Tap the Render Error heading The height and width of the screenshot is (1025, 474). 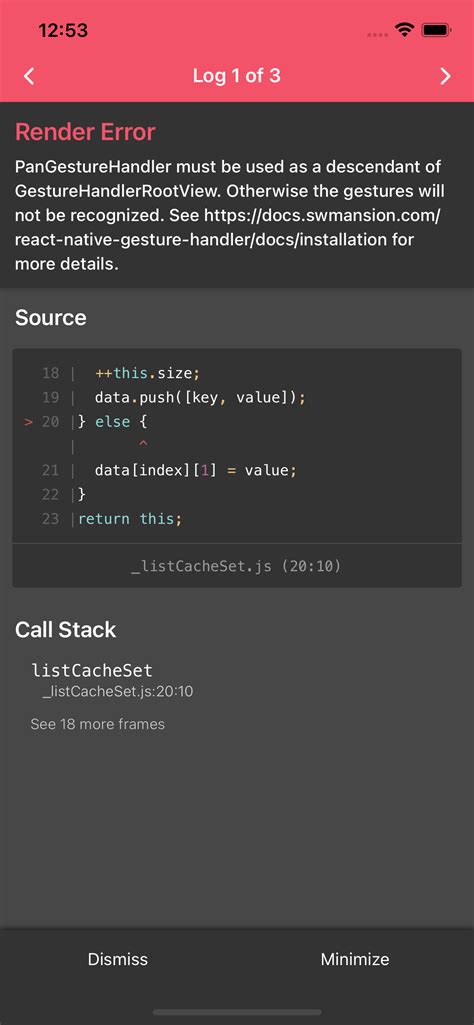(x=85, y=132)
